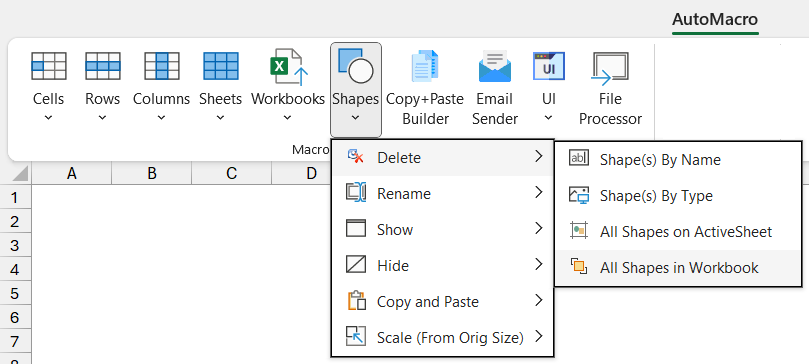
Task: Choose Scale (From Orig Size) entry
Action: (443, 338)
